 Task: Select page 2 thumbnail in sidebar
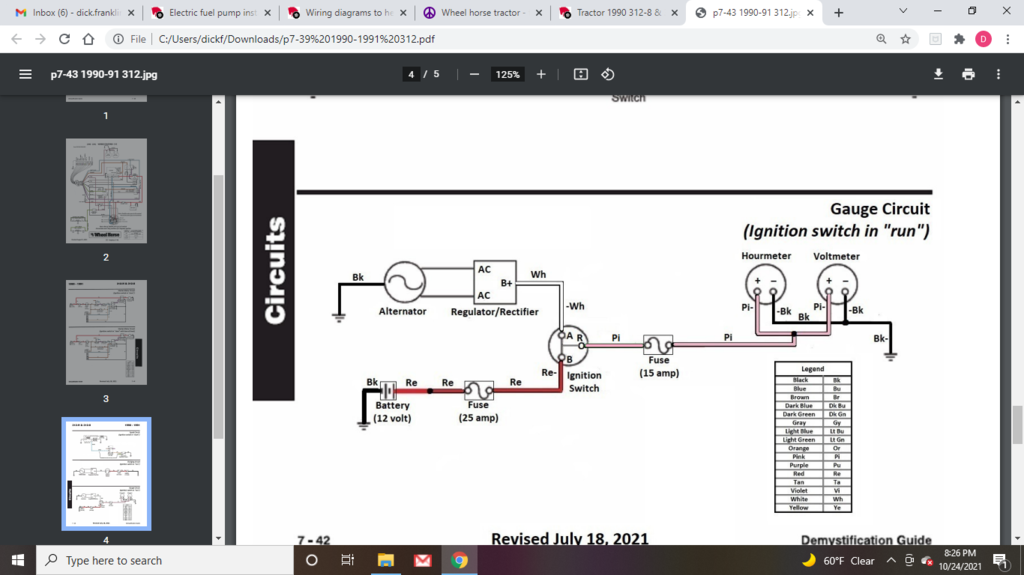tap(106, 191)
